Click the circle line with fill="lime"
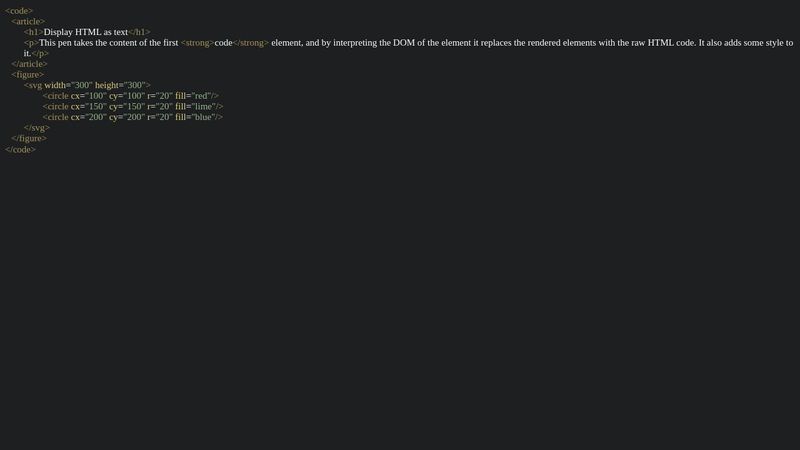The width and height of the screenshot is (800, 450). point(133,107)
